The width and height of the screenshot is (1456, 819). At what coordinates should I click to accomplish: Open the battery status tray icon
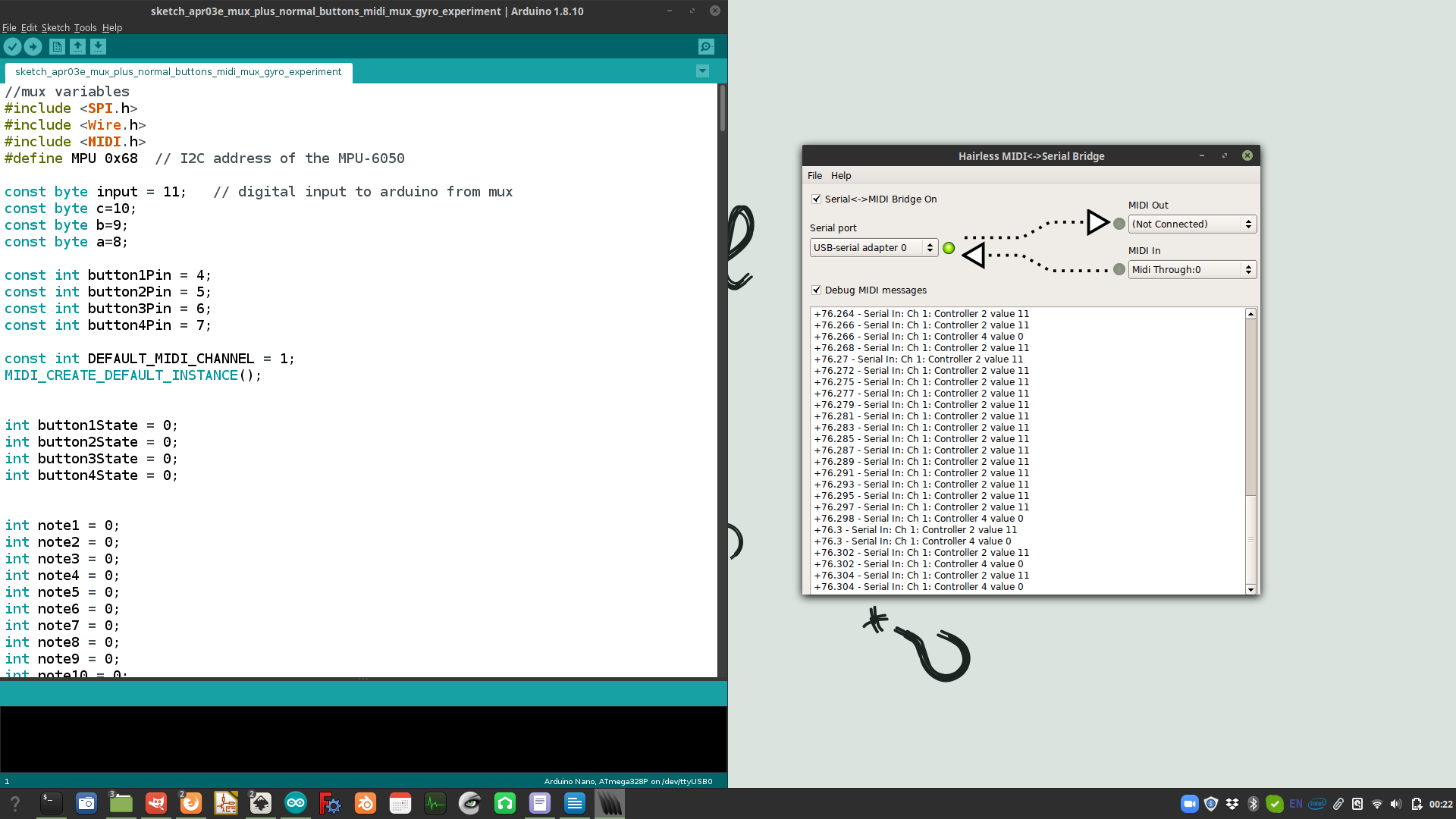click(x=1416, y=804)
